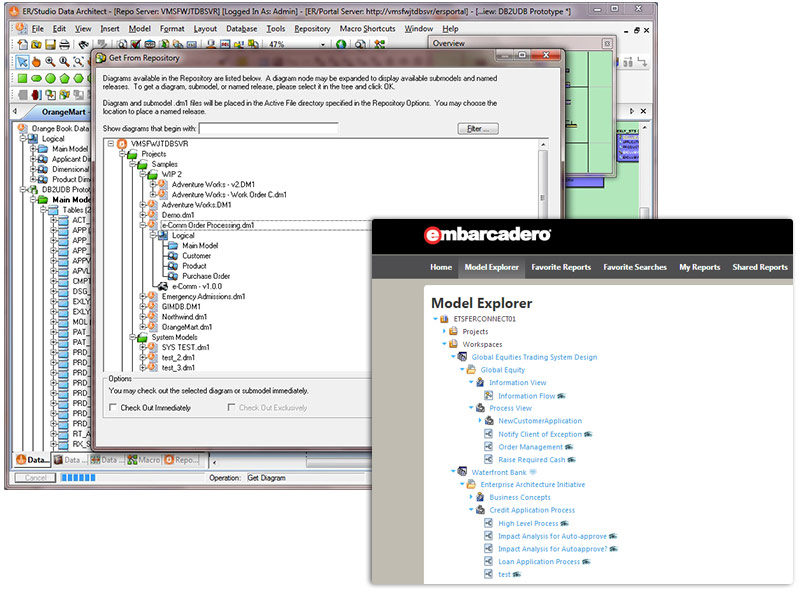Switch to portal Favorite Reports tab
Screen dimensions: 800x592
pyautogui.click(x=561, y=267)
